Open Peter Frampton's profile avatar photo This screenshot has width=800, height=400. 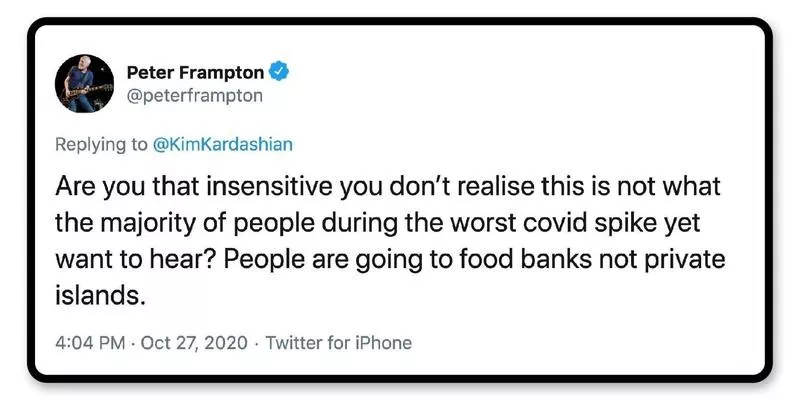pos(84,84)
